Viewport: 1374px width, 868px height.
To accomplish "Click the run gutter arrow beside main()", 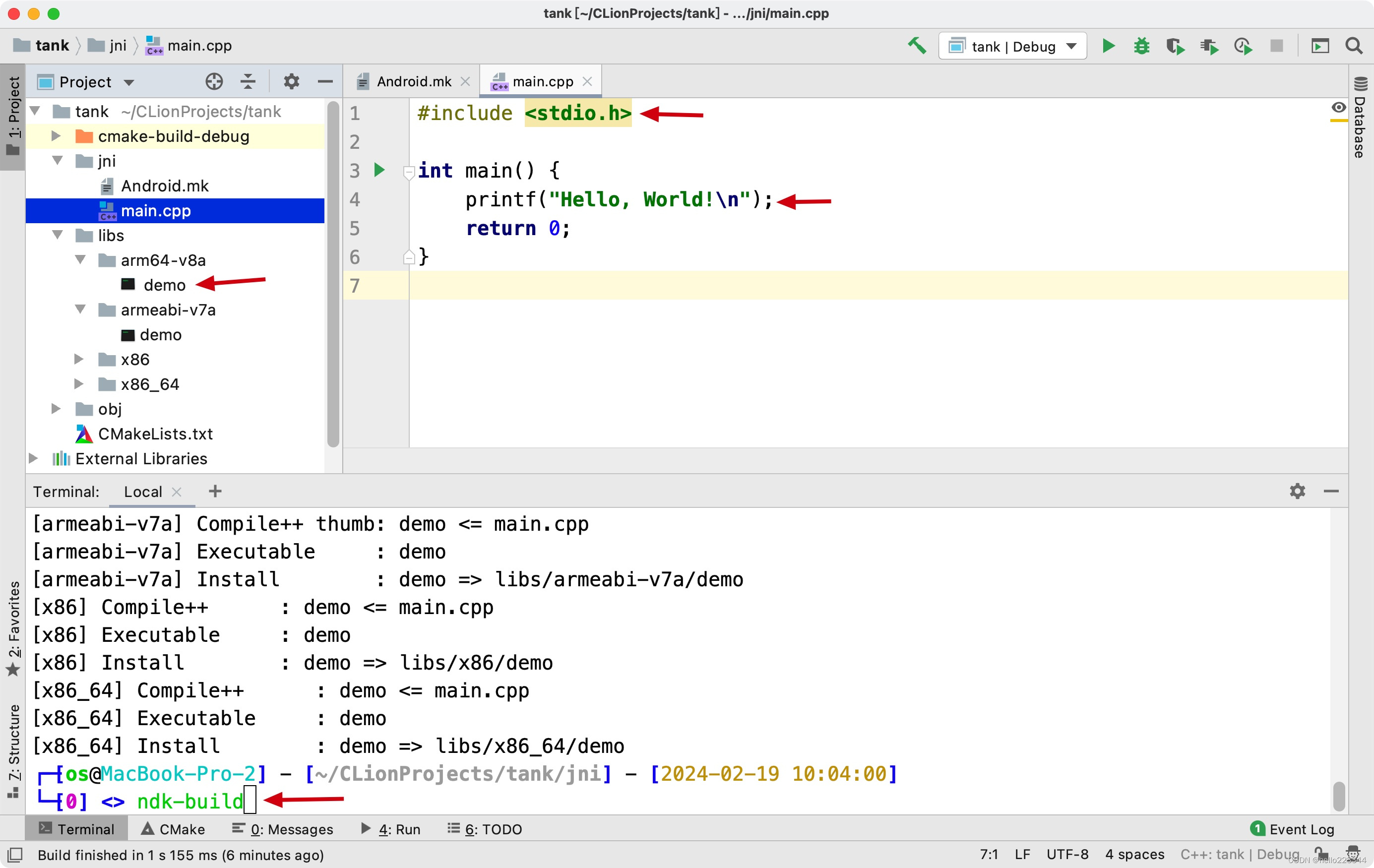I will coord(379,170).
